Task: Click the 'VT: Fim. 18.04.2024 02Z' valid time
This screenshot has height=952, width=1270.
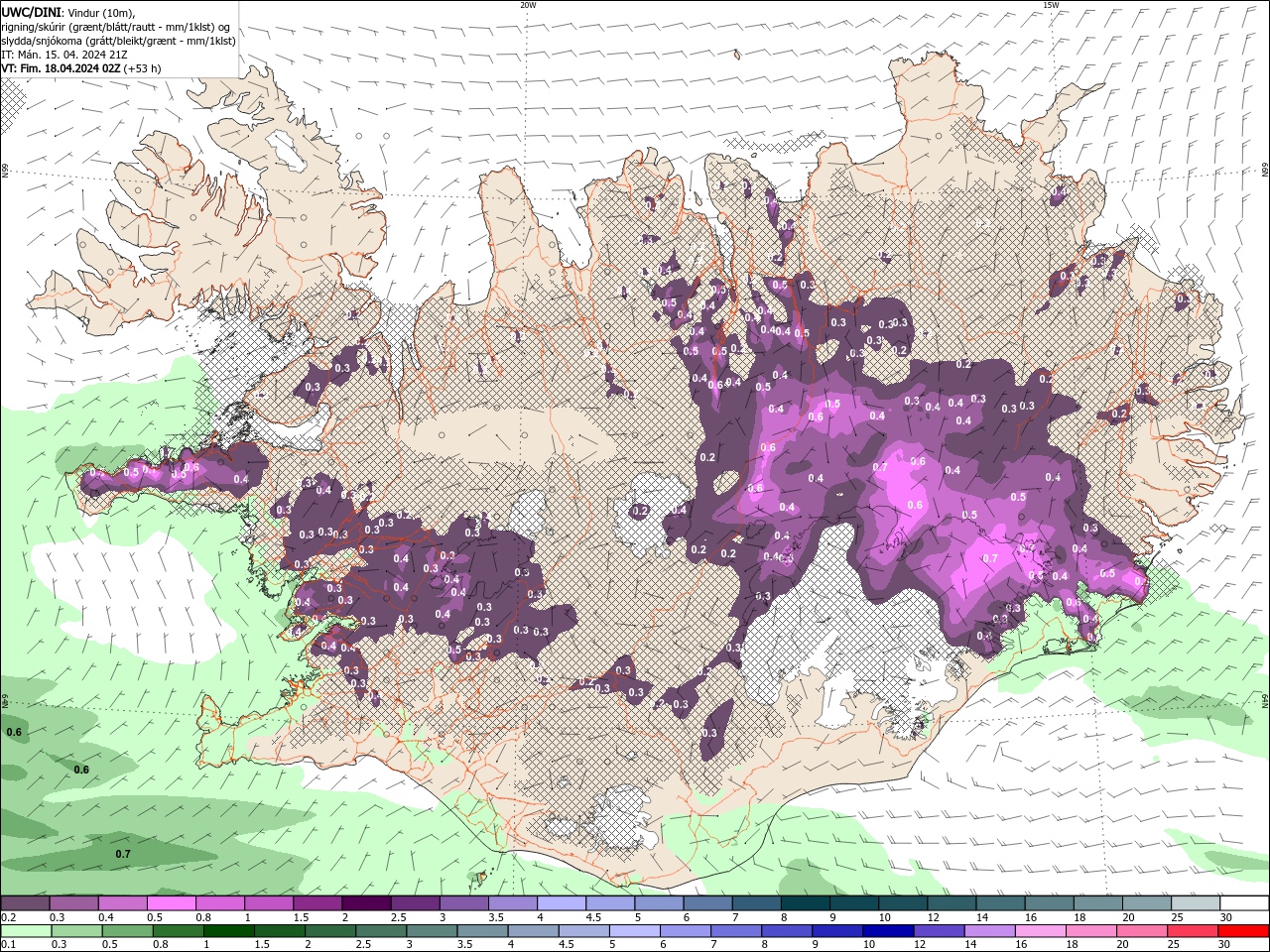Action: click(62, 68)
